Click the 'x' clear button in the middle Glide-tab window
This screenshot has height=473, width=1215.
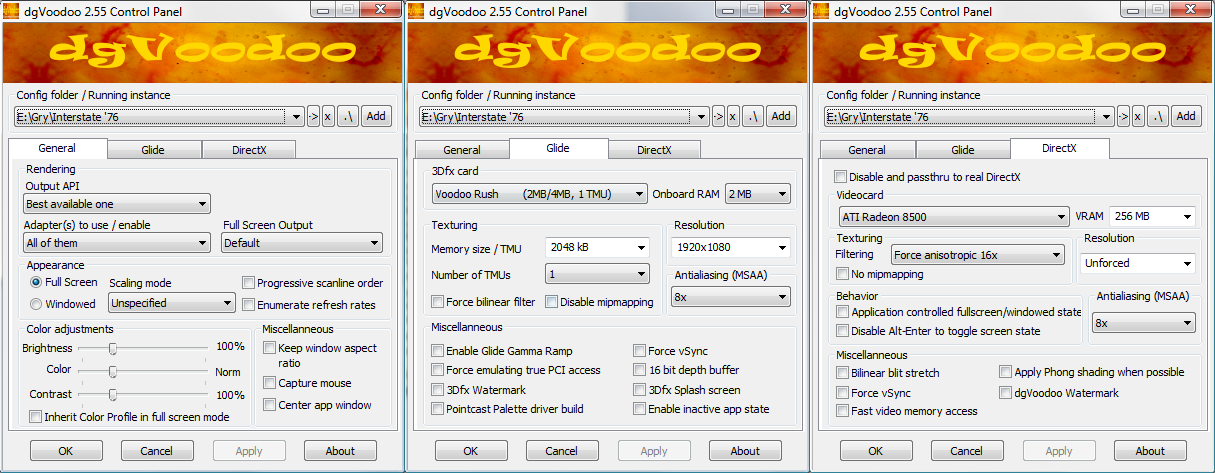tap(733, 116)
